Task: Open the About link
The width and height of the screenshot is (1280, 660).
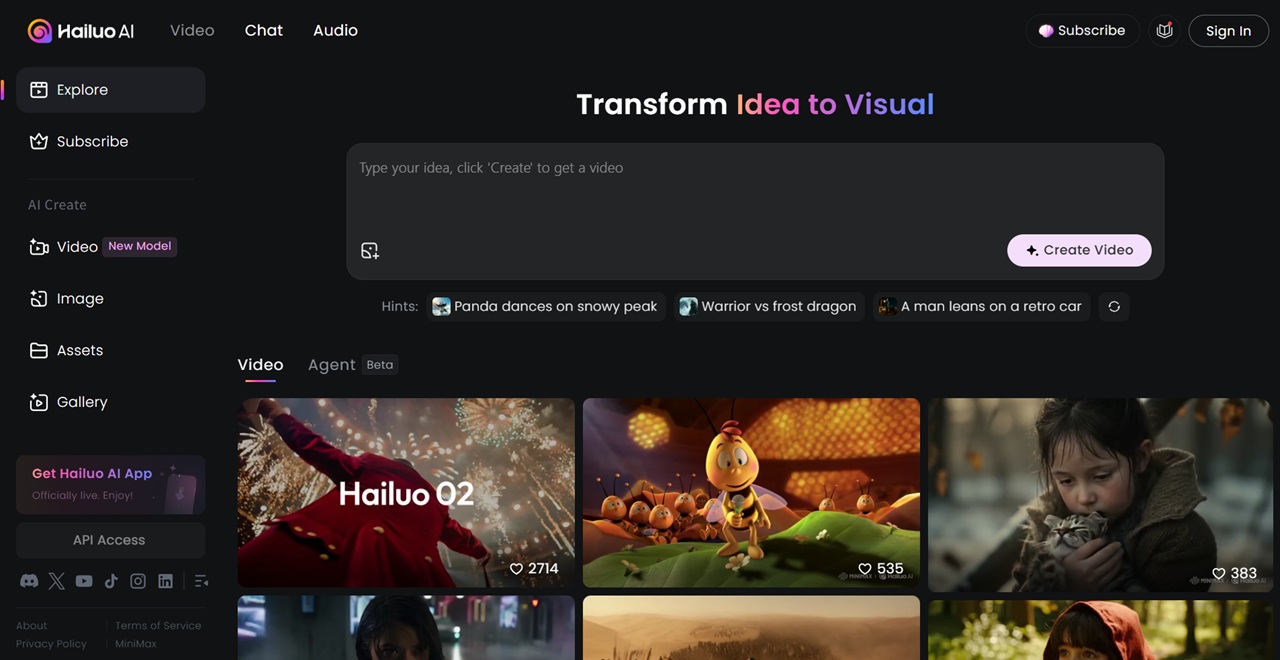Action: [x=31, y=626]
